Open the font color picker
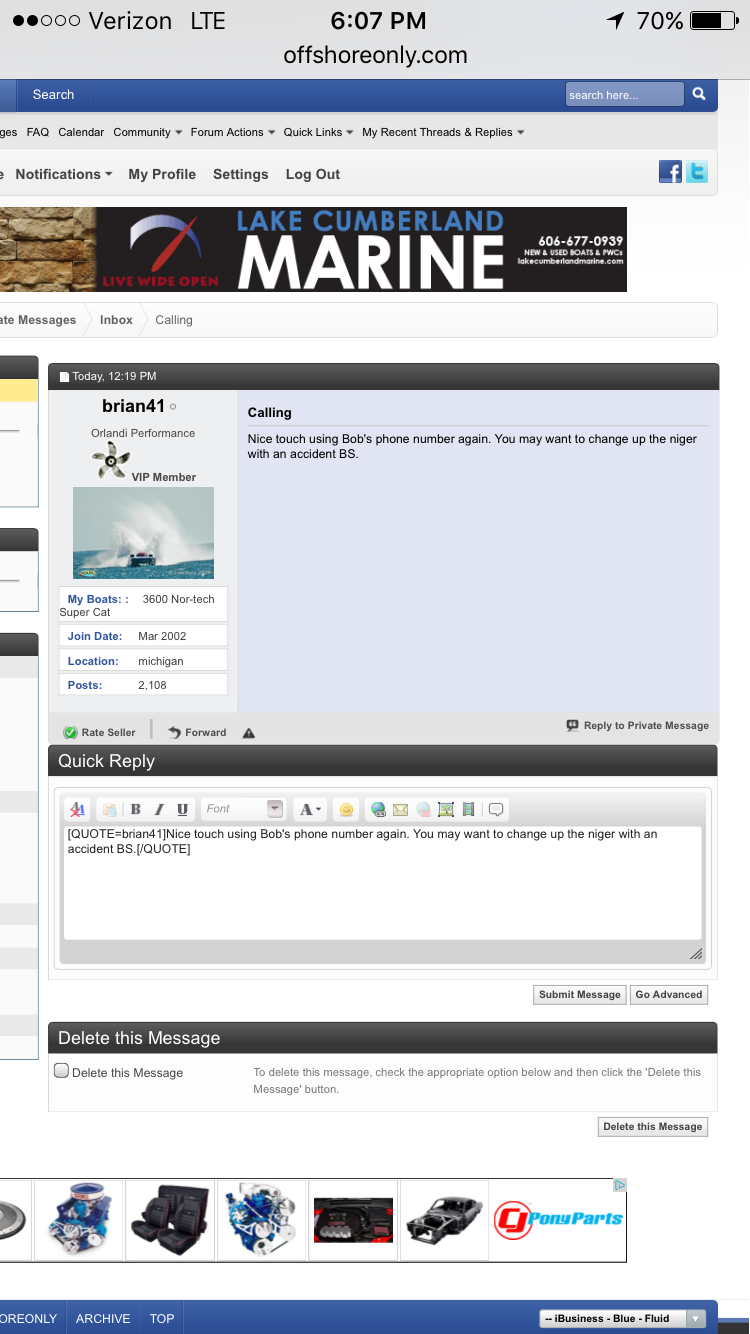The height and width of the screenshot is (1334, 750). pos(311,809)
